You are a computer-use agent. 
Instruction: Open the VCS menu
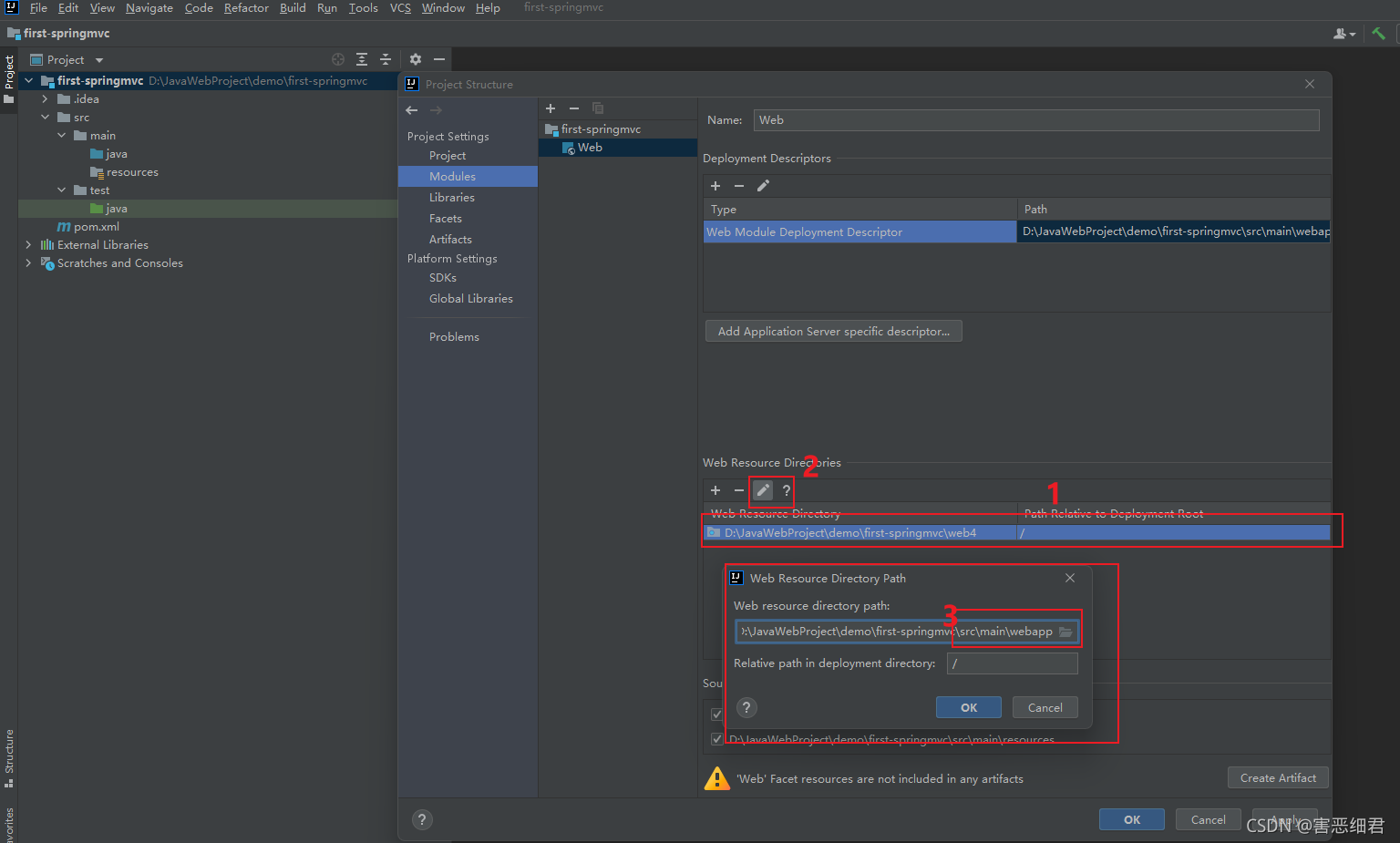point(400,8)
